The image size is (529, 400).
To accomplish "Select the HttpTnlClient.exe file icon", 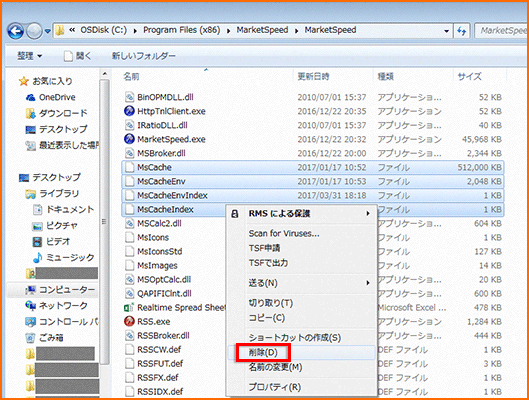I will 129,111.
